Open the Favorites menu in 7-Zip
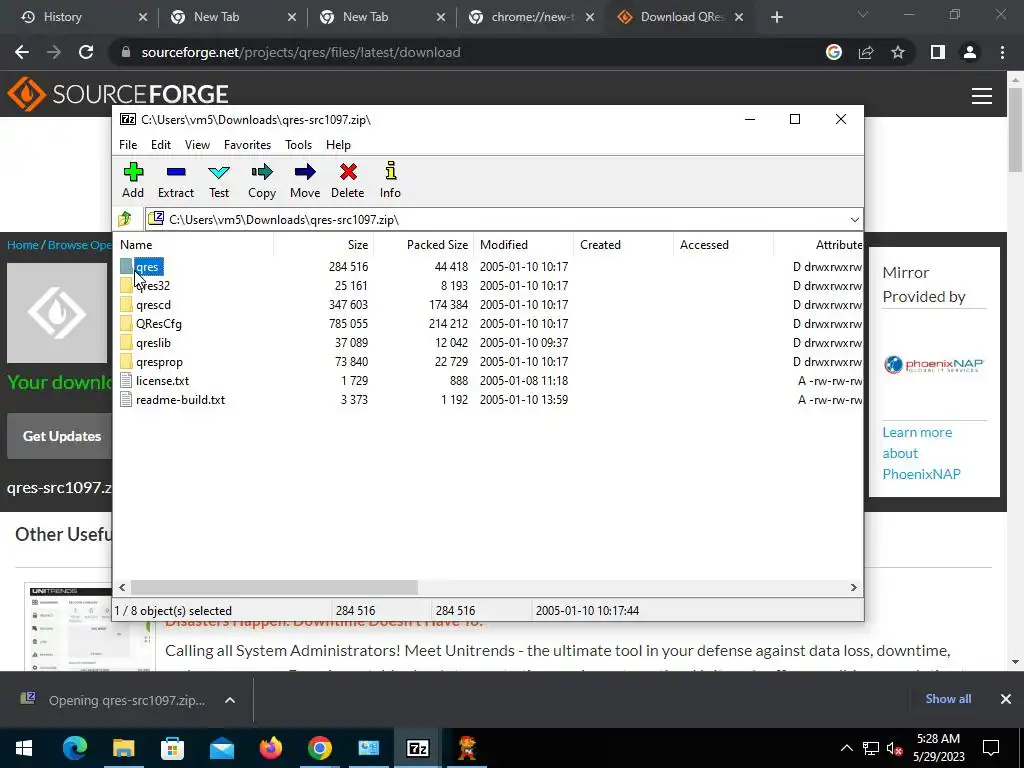Image resolution: width=1024 pixels, height=768 pixels. pyautogui.click(x=247, y=145)
